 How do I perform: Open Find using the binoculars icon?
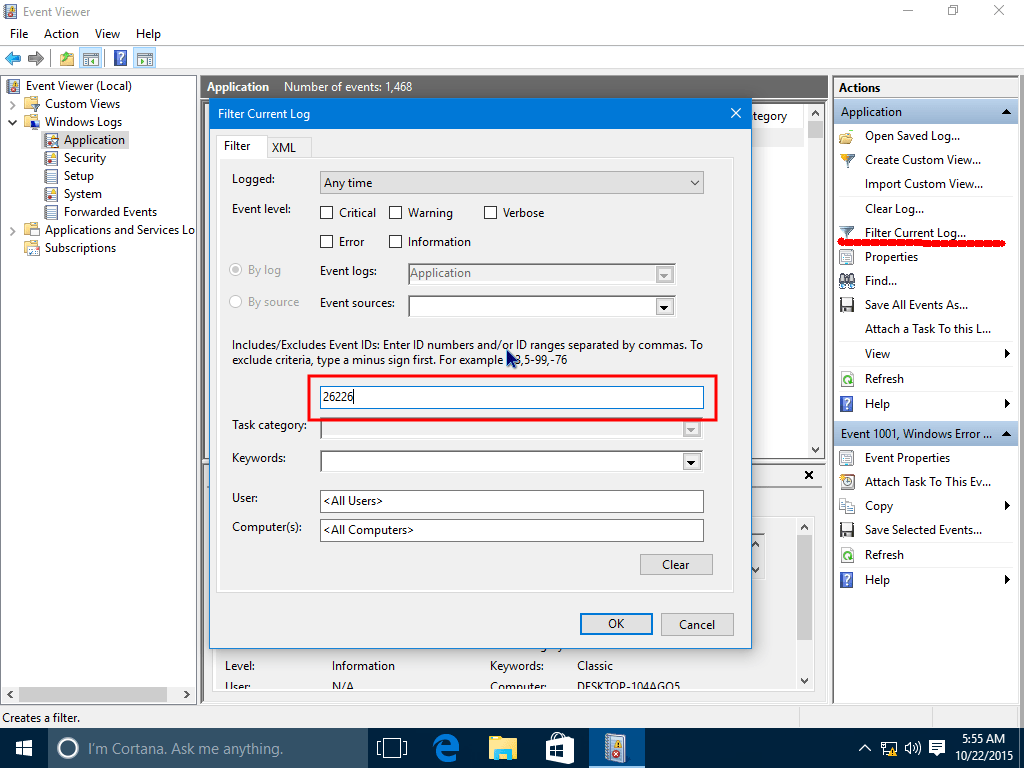coord(846,281)
